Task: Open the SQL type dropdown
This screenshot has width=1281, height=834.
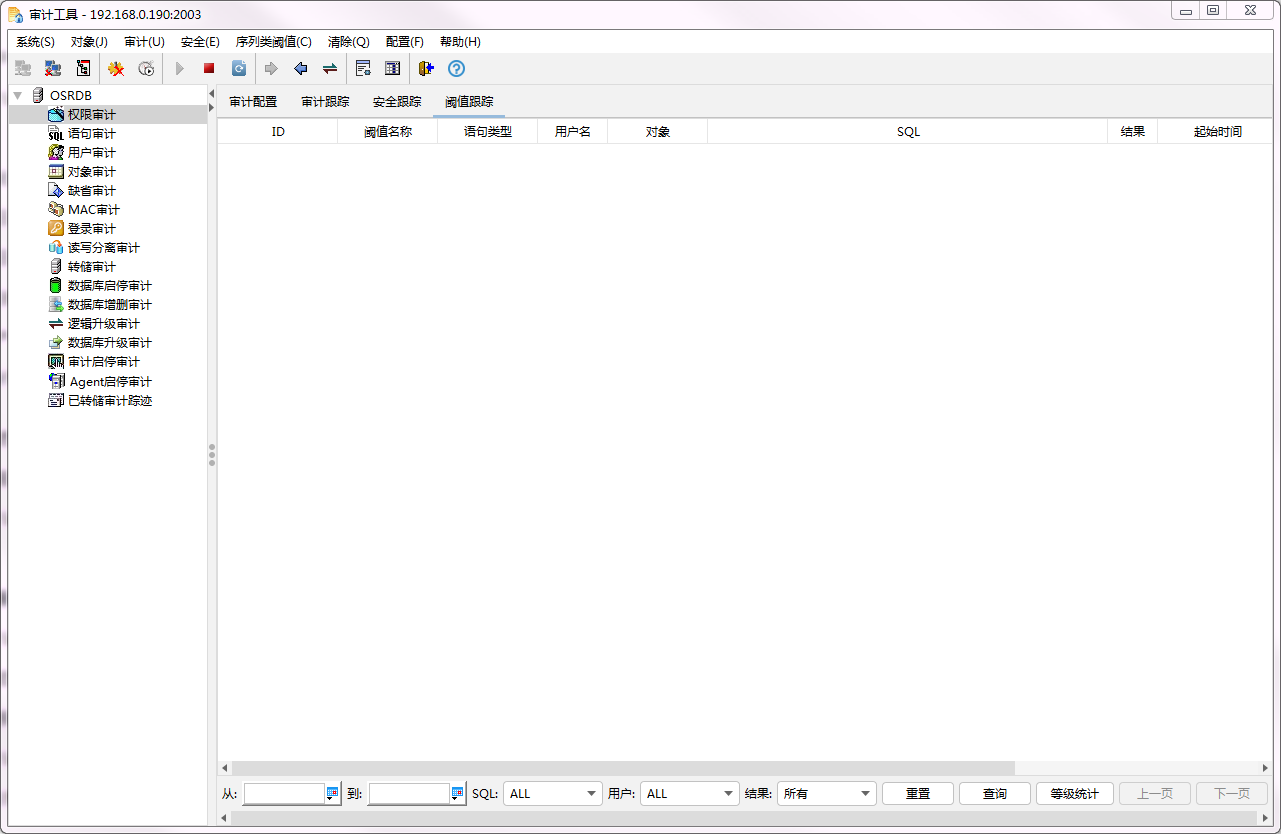Action: [552, 793]
